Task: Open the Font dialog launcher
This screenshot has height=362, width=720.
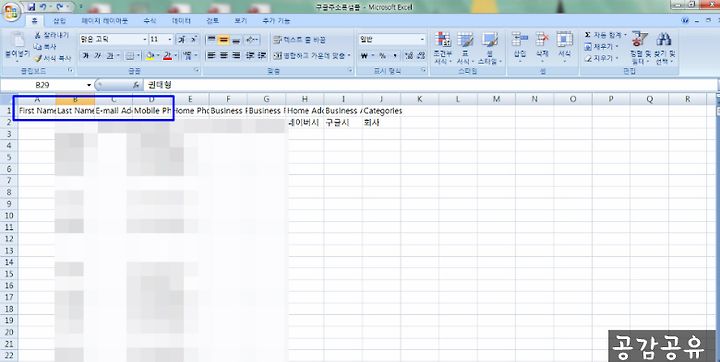Action: (x=197, y=71)
